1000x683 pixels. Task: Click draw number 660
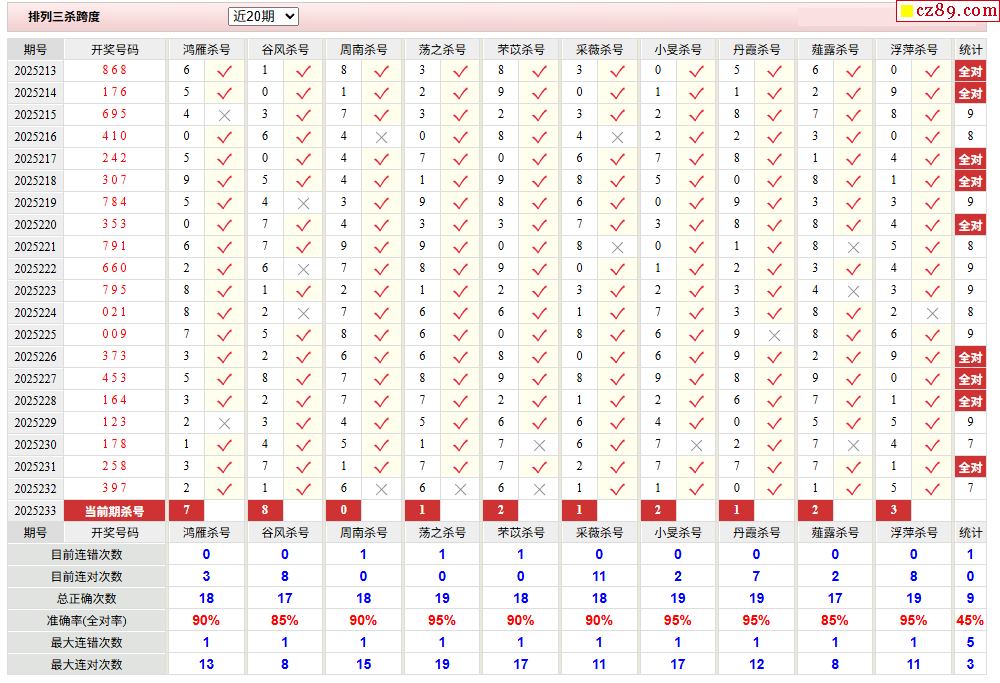pos(115,268)
